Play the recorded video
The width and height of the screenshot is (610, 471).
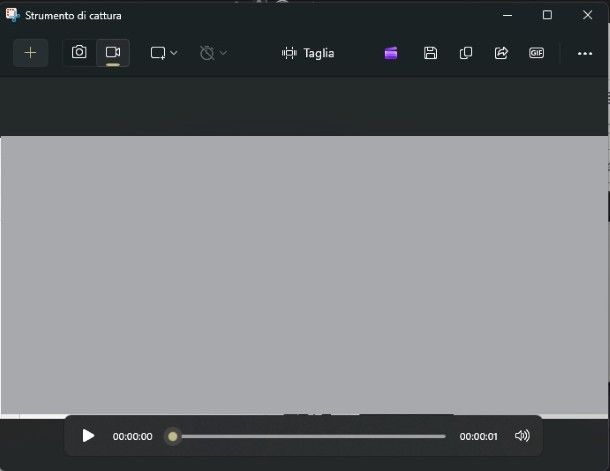click(88, 436)
